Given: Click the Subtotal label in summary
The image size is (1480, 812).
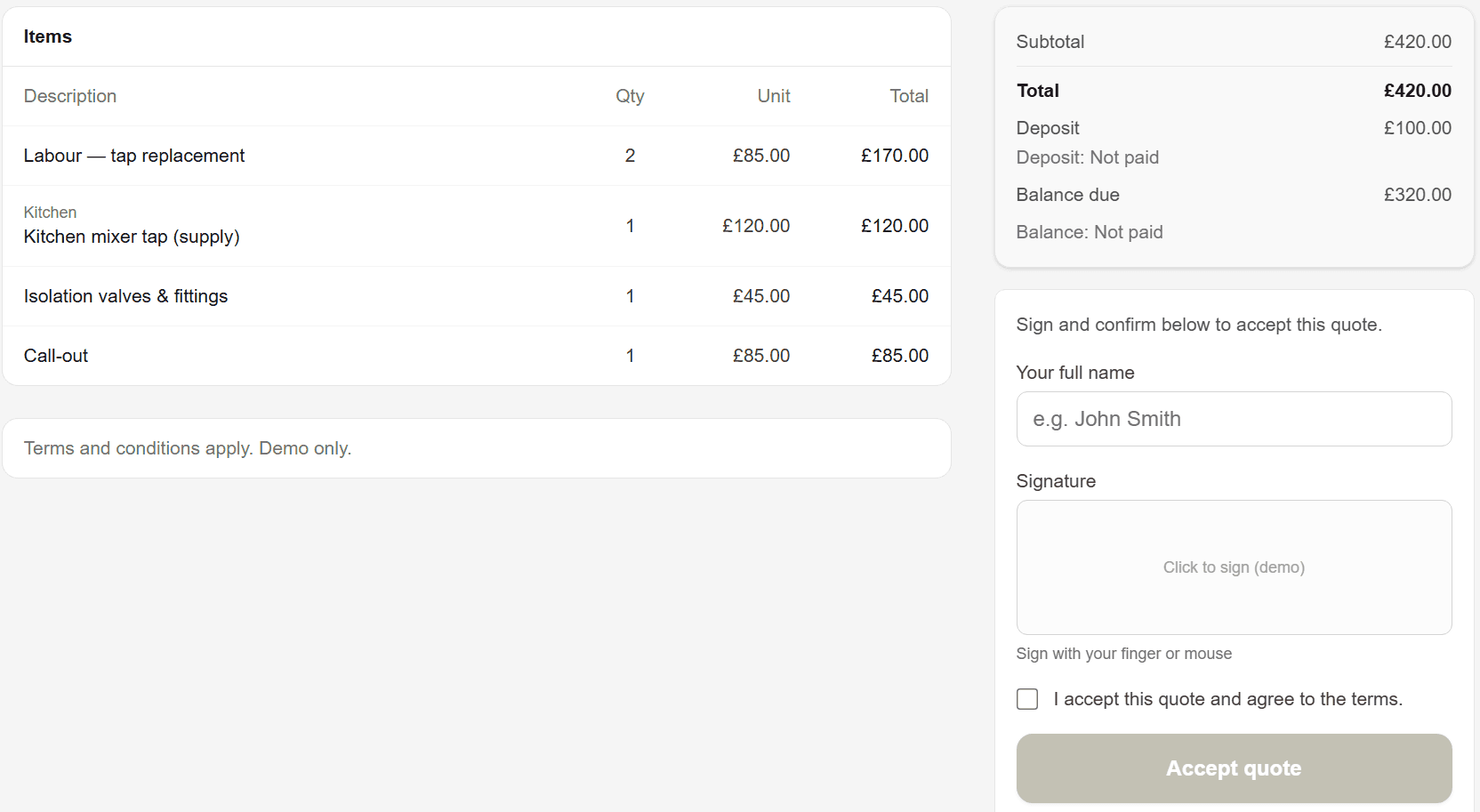Looking at the screenshot, I should pos(1050,42).
